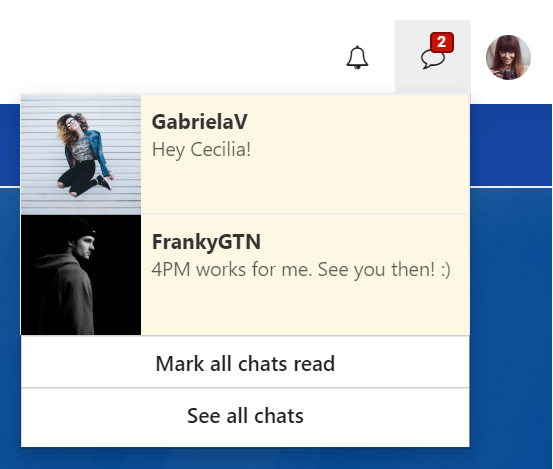Click the blue banner beside the dropdown
The image size is (553, 469).
(x=511, y=145)
